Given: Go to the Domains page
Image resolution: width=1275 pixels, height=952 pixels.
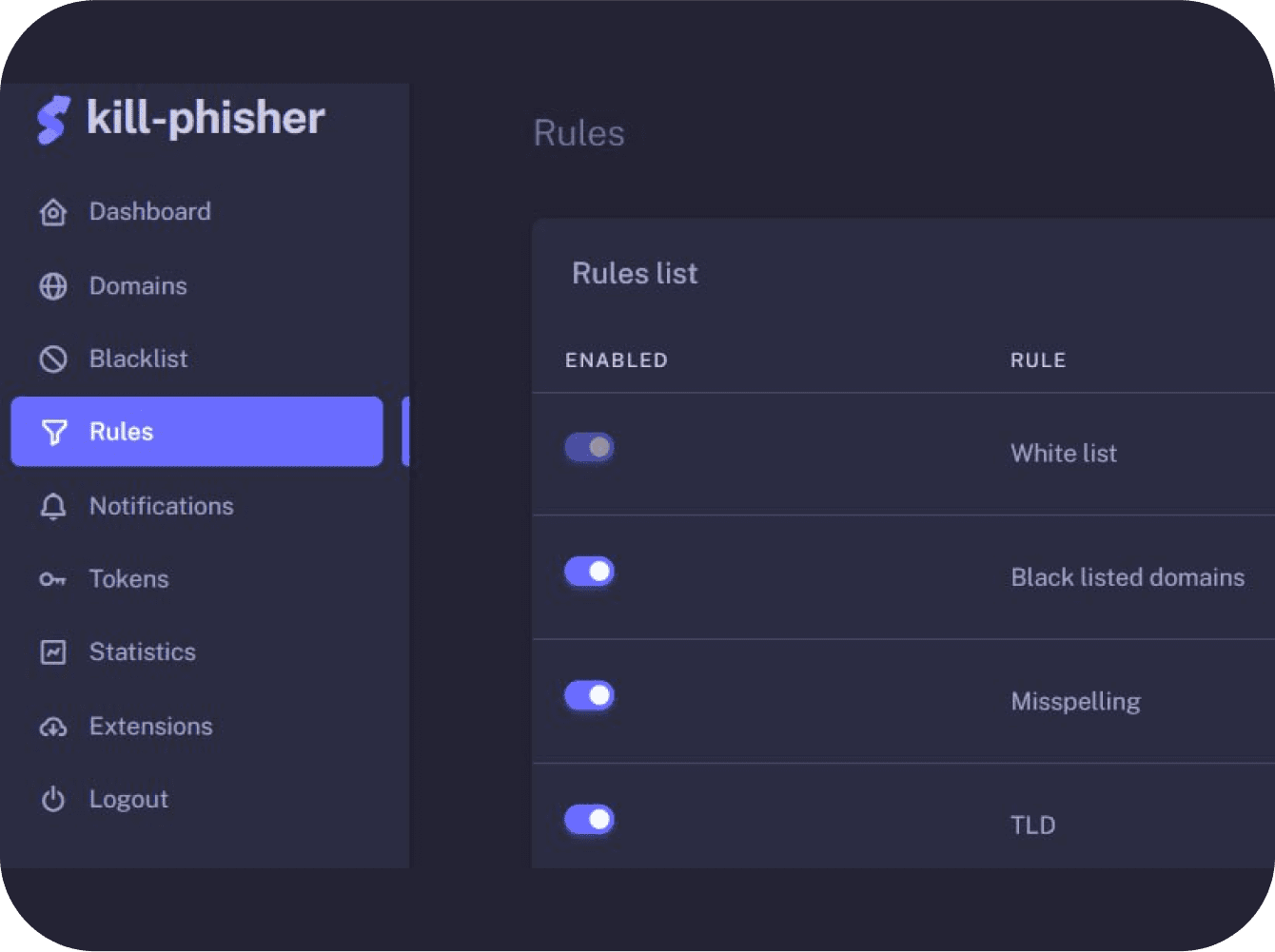Looking at the screenshot, I should pos(138,285).
